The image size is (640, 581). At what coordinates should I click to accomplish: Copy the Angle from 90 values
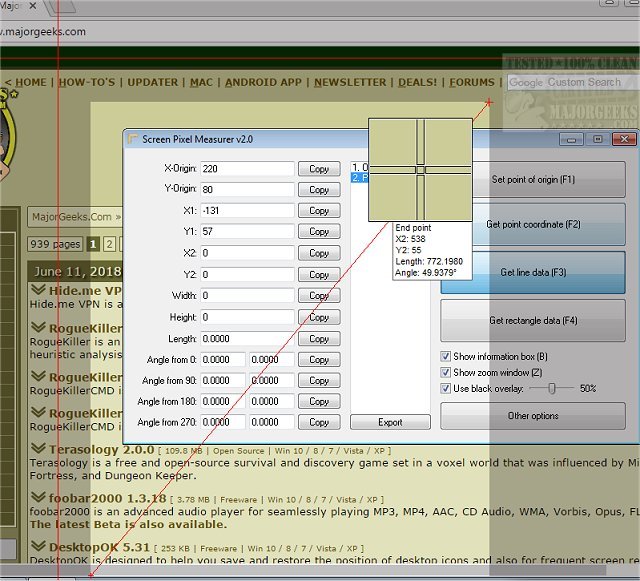(x=319, y=380)
